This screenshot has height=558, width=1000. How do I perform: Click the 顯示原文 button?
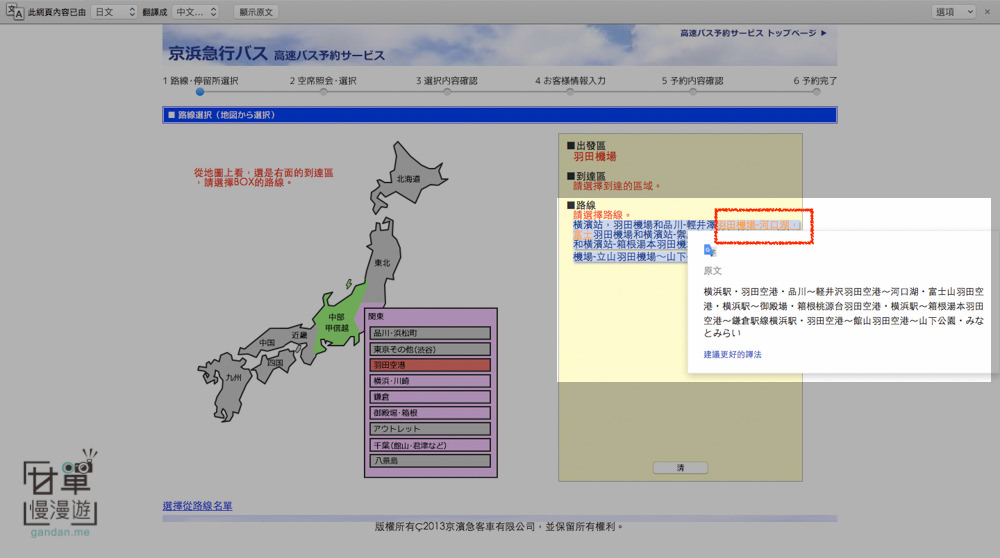[256, 12]
